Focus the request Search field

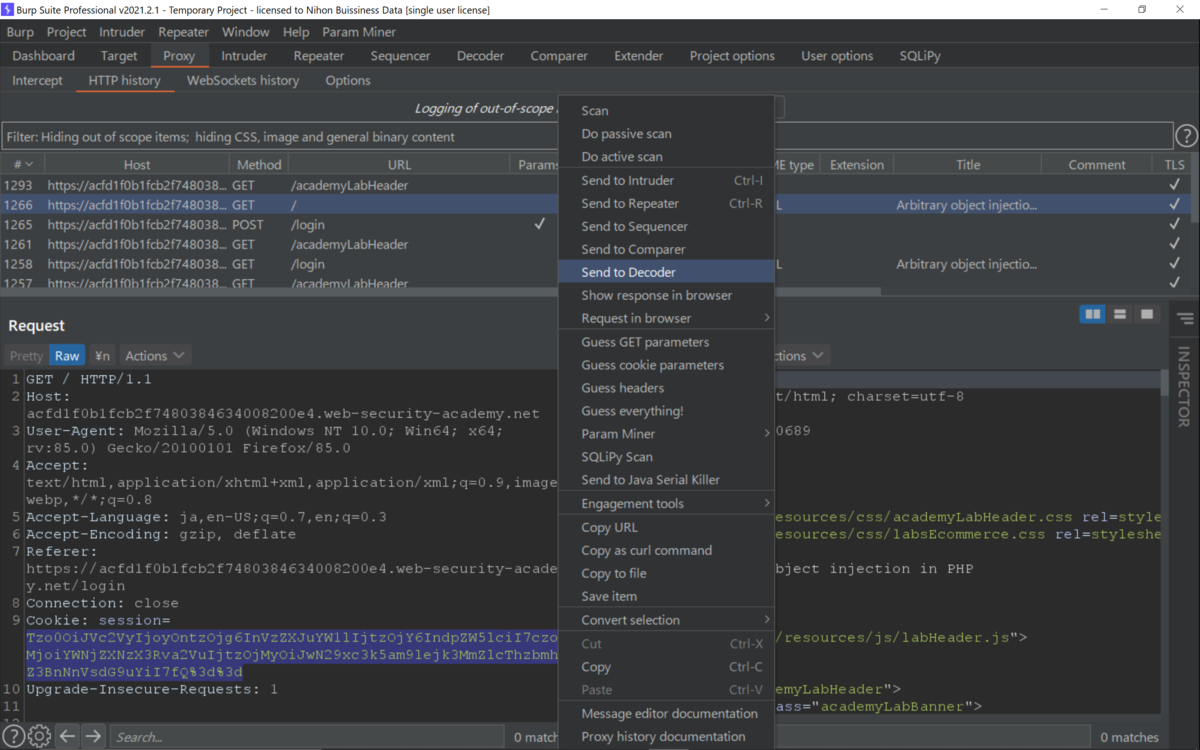(x=306, y=737)
